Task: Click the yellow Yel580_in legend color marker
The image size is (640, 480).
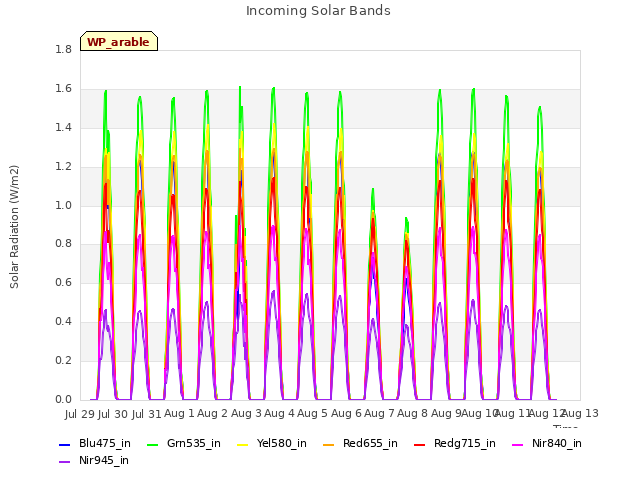Action: pyautogui.click(x=243, y=444)
